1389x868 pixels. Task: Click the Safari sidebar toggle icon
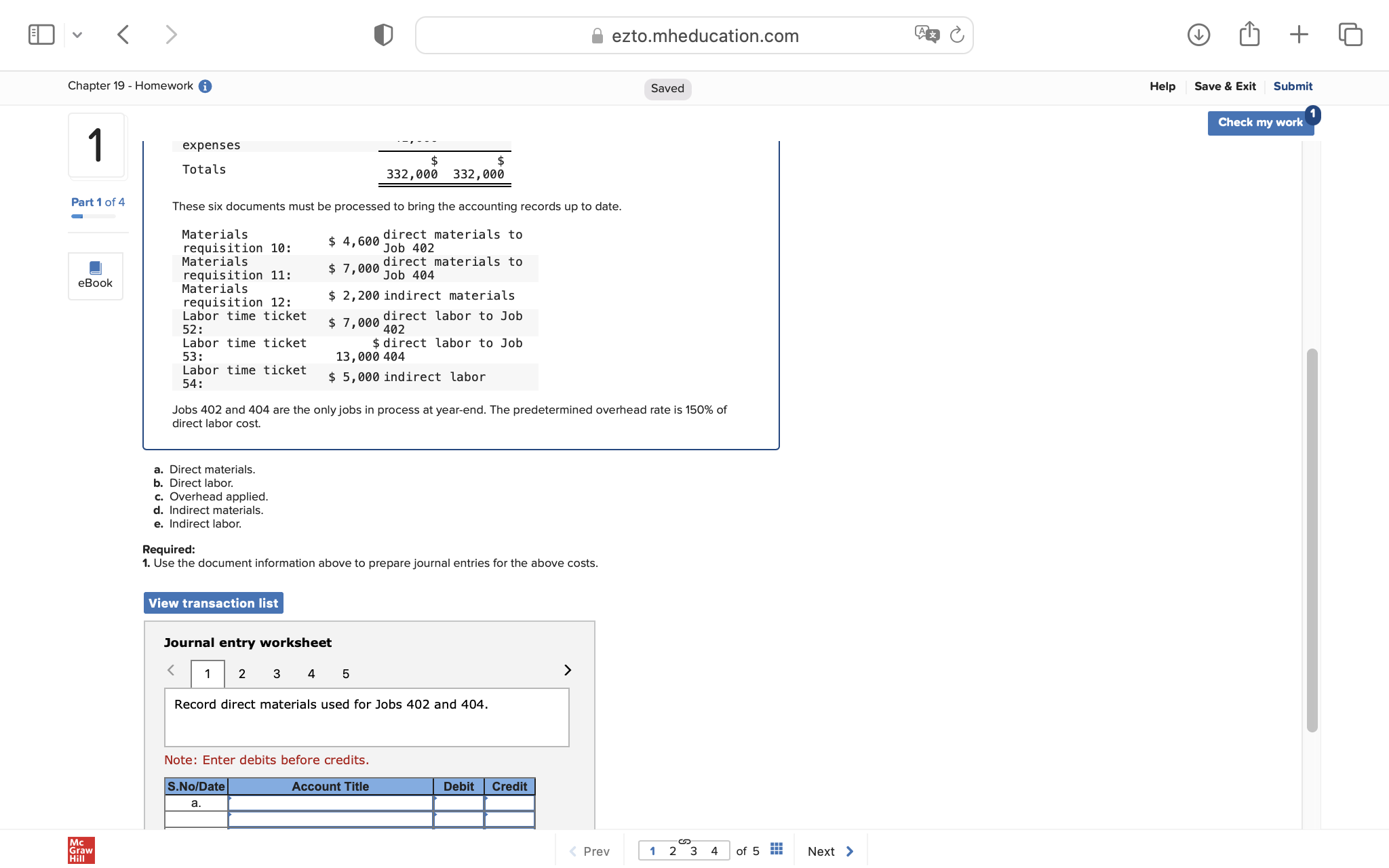[41, 35]
